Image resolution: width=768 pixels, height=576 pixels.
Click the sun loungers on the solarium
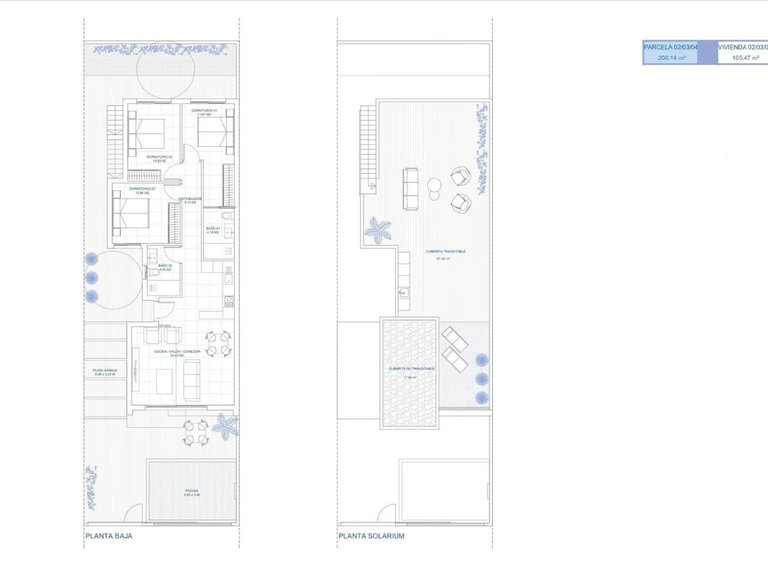[x=454, y=348]
